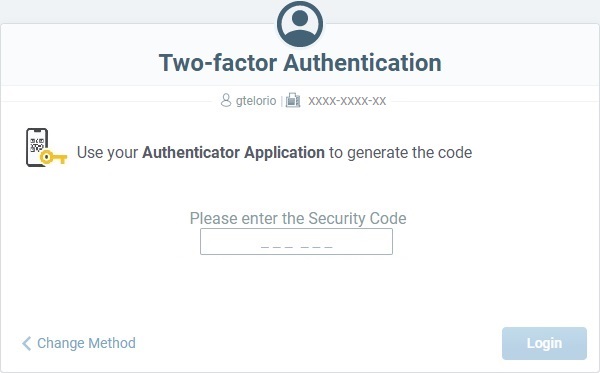Click the organization icon before masked ID
Image resolution: width=600 pixels, height=373 pixels.
click(x=293, y=100)
